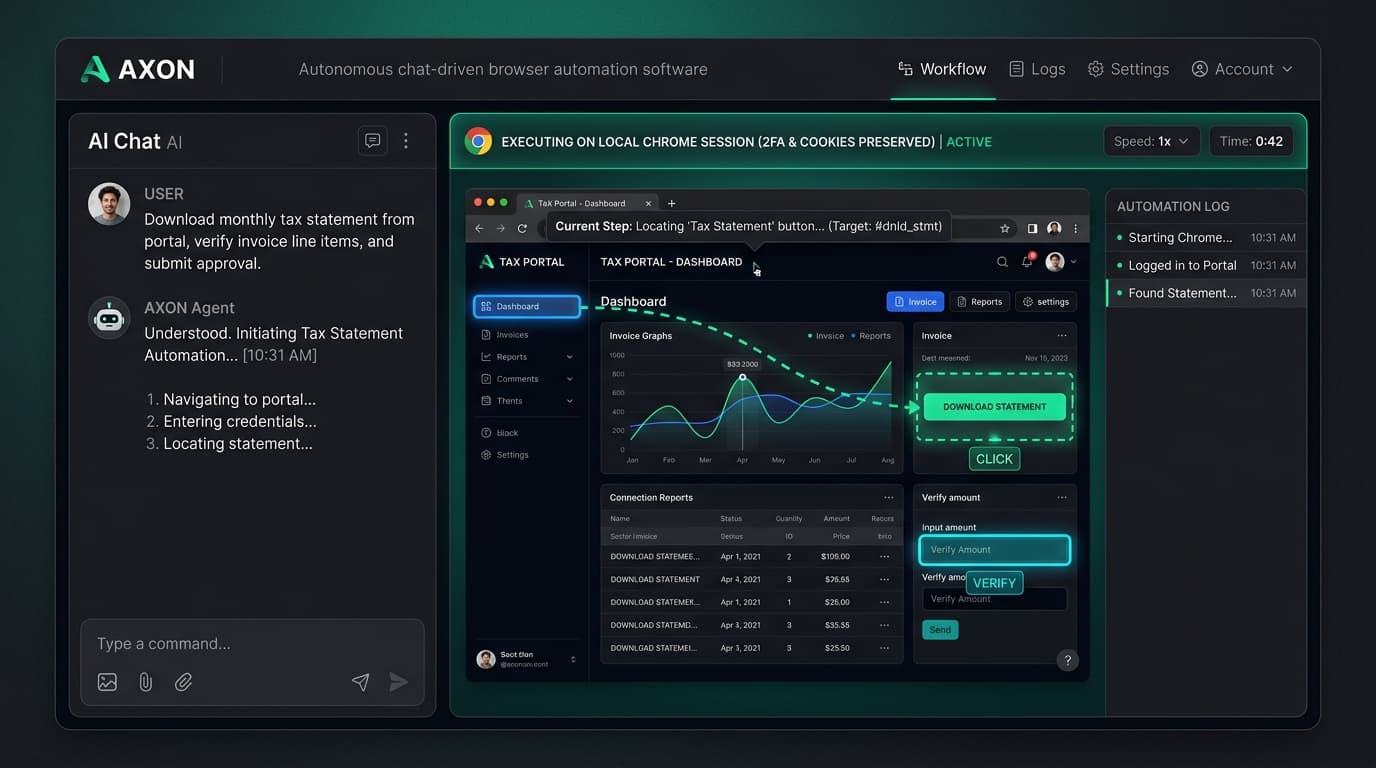Click the green DOWNLOAD STATEMENT button
Screen dimensions: 1376x768
994,407
